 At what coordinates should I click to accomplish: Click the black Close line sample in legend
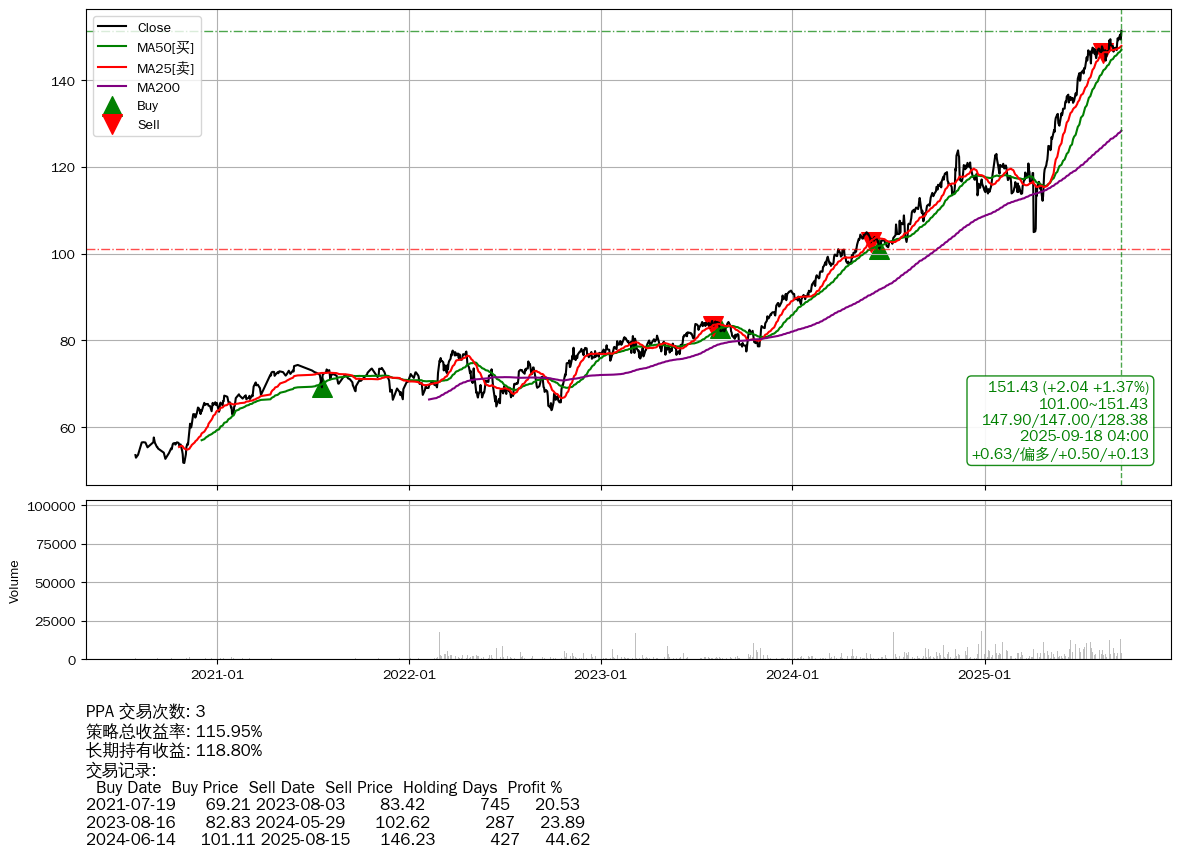click(x=113, y=28)
